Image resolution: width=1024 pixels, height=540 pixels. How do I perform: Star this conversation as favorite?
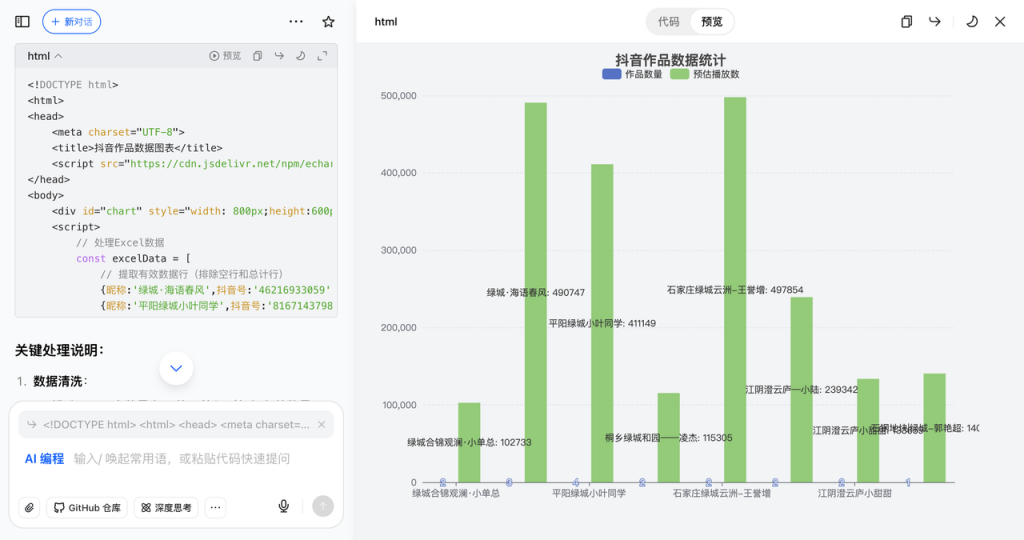click(x=328, y=22)
